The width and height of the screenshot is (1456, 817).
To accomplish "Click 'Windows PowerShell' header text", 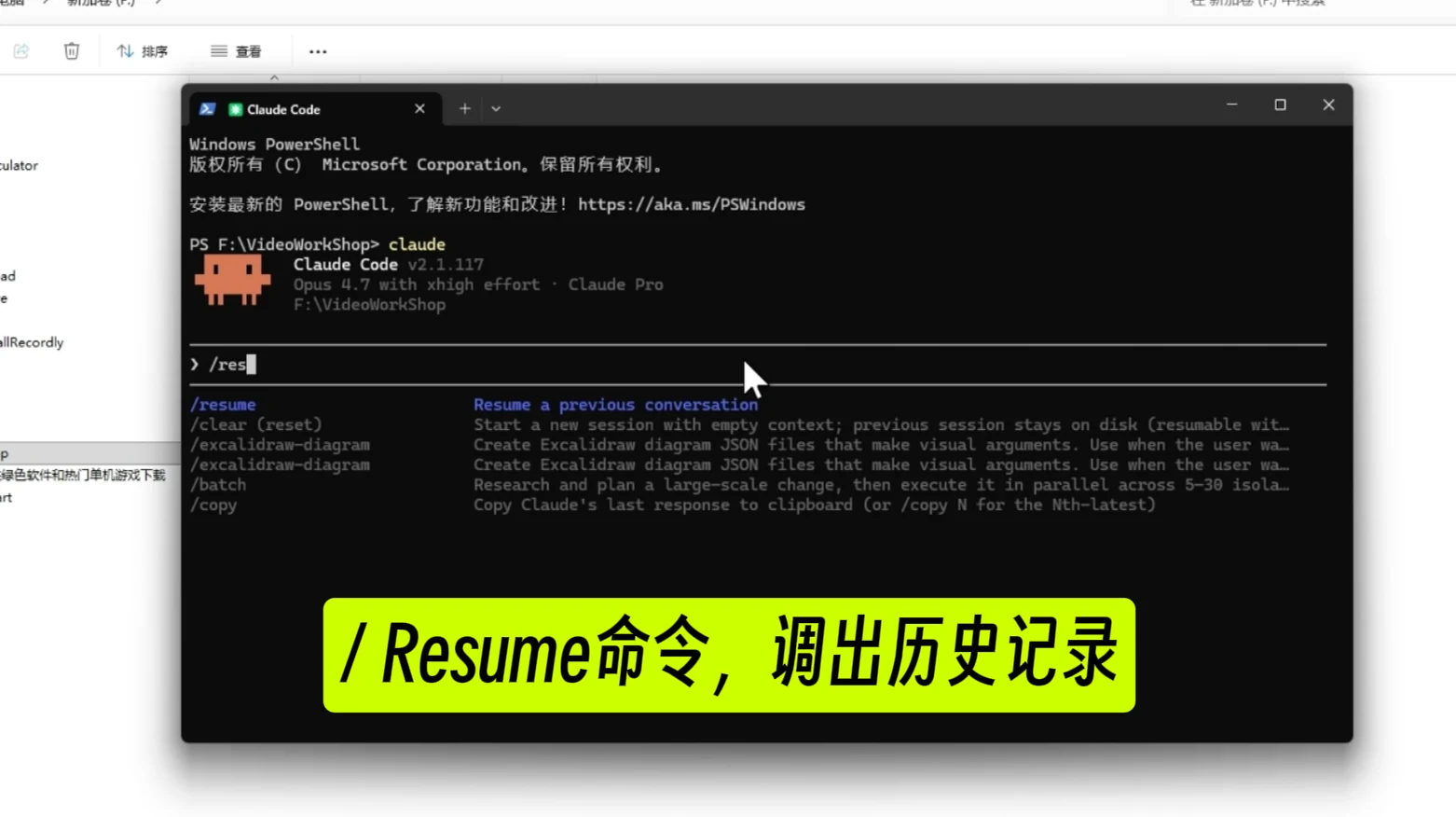I will pos(274,145).
